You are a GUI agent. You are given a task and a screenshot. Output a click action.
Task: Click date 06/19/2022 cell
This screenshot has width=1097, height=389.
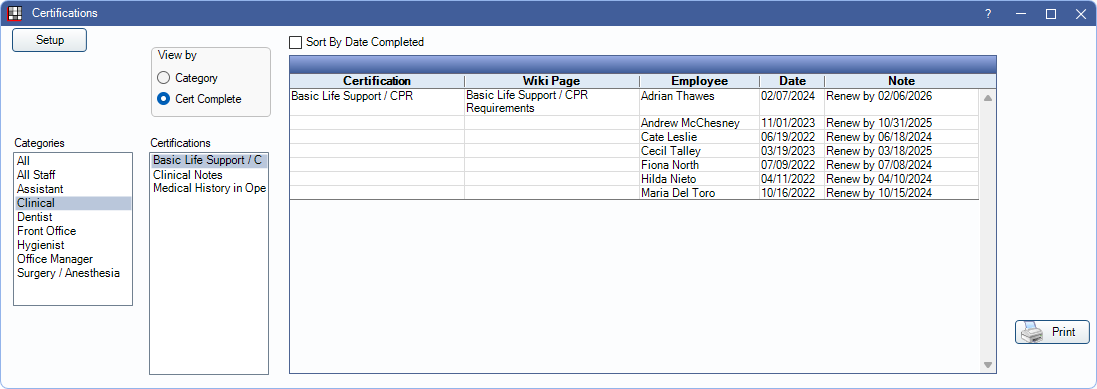point(792,137)
